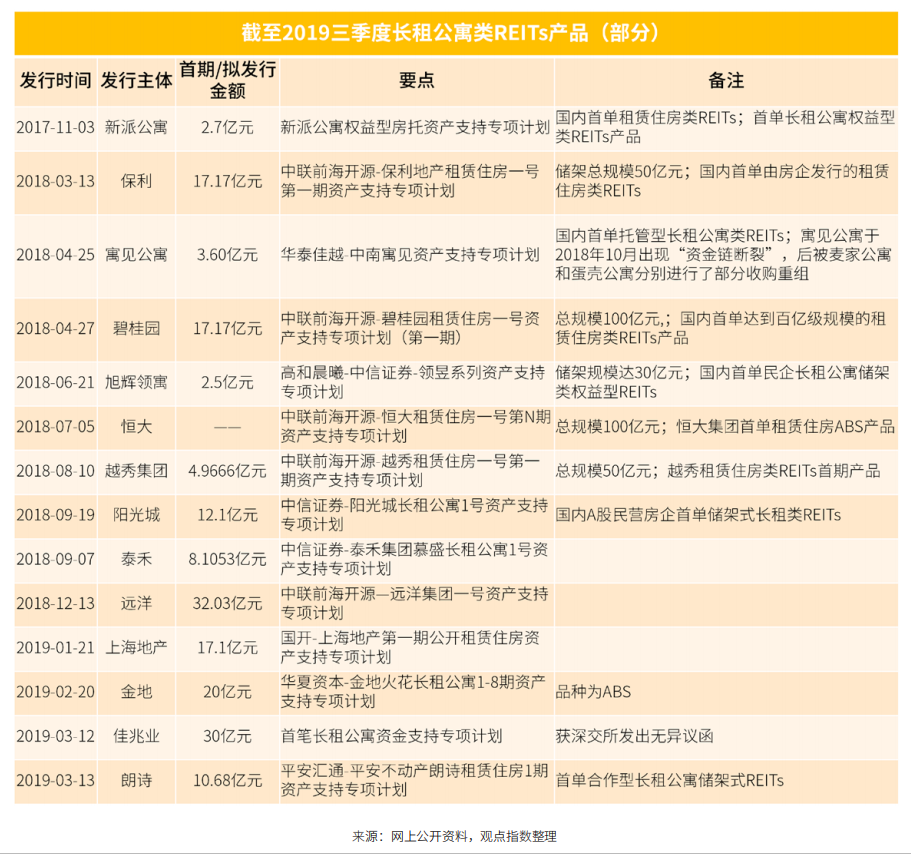Click the issuer cell '旭辉领寓'
911x854 pixels.
137,382
